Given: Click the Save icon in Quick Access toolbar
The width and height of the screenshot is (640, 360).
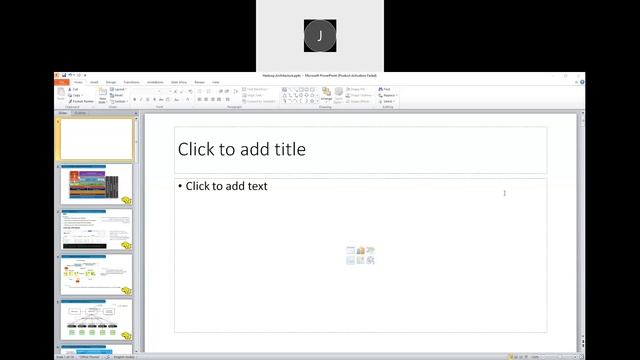Looking at the screenshot, I should (64, 75).
